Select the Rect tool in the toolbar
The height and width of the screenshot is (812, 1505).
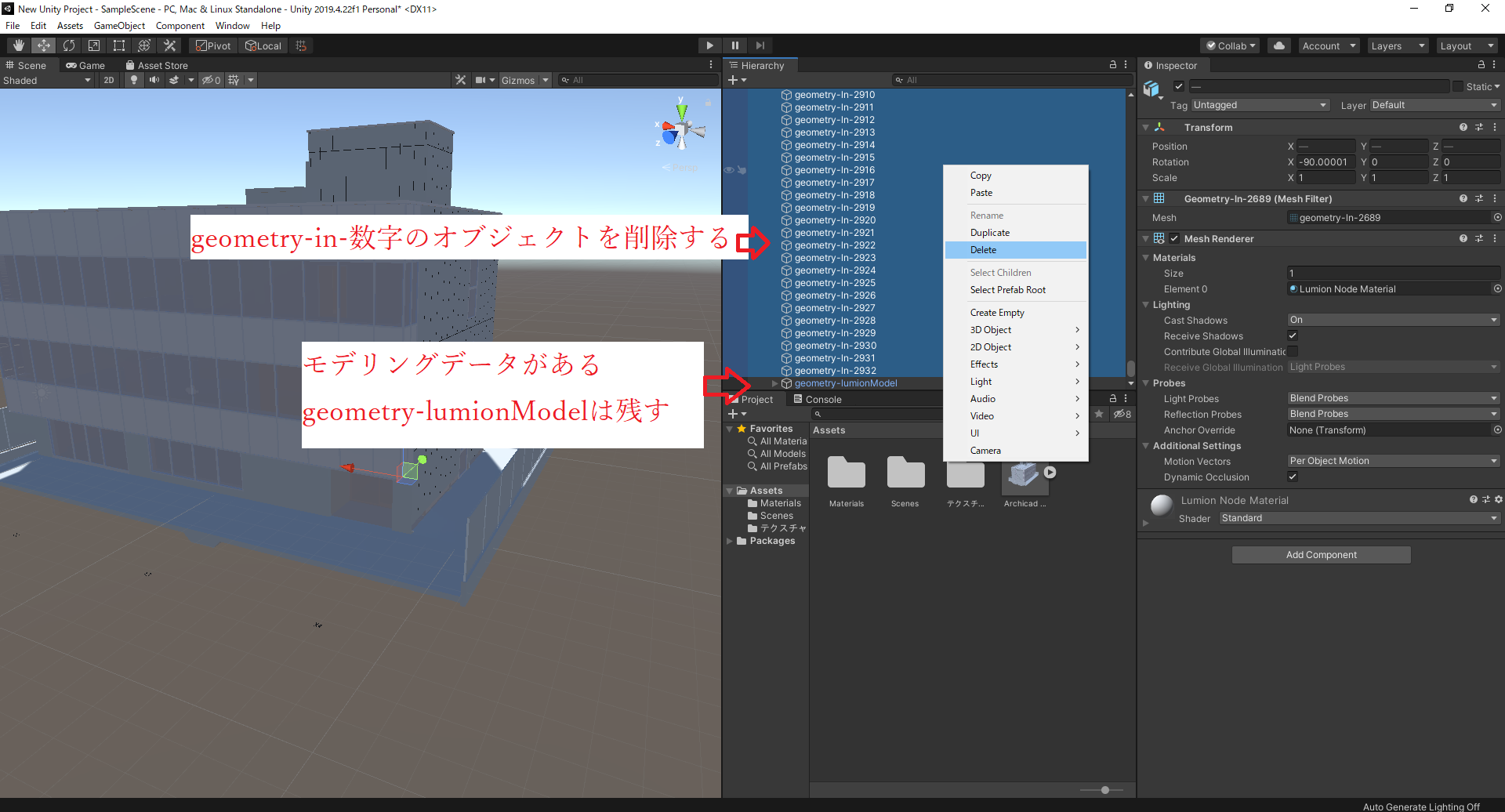(119, 45)
